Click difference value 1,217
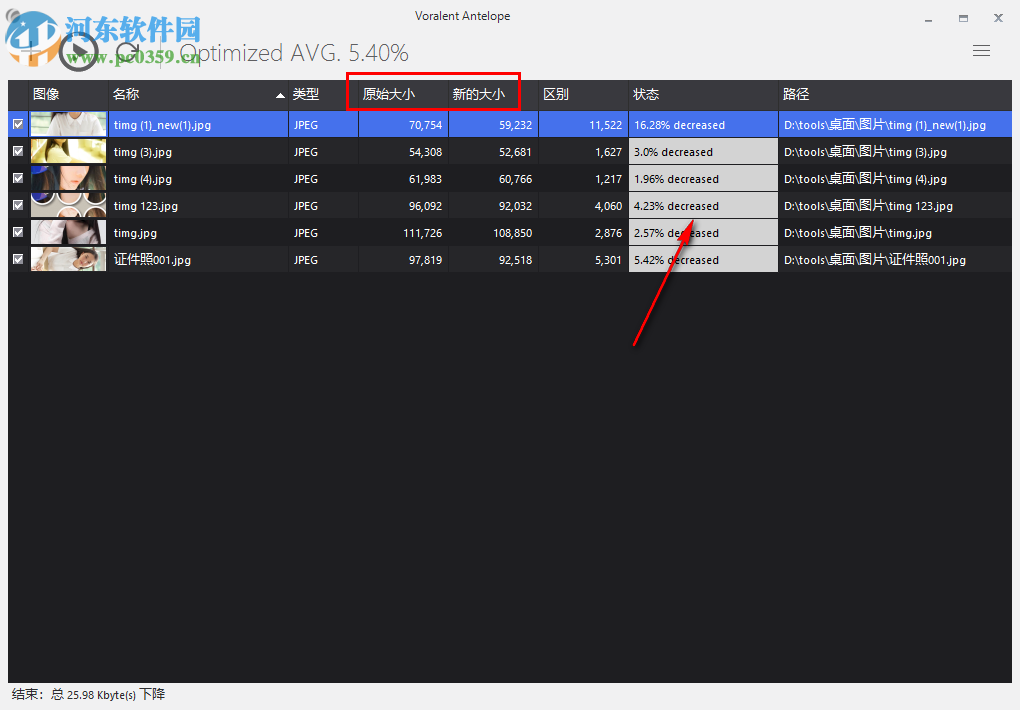 pos(608,179)
